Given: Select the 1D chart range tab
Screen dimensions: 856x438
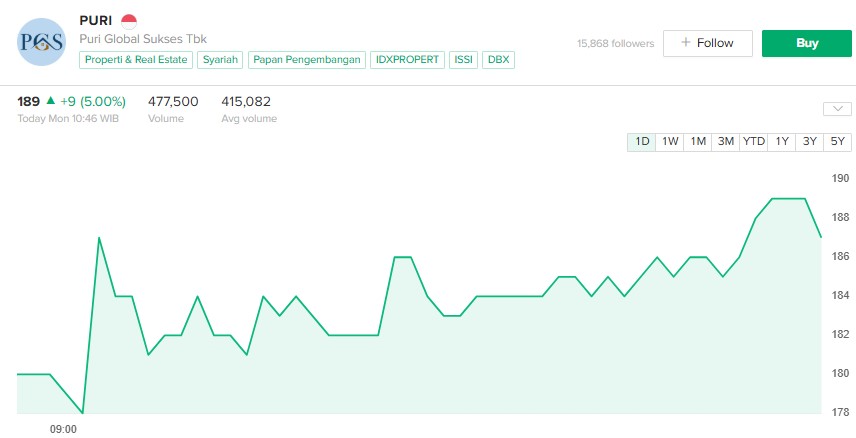Looking at the screenshot, I should [641, 142].
